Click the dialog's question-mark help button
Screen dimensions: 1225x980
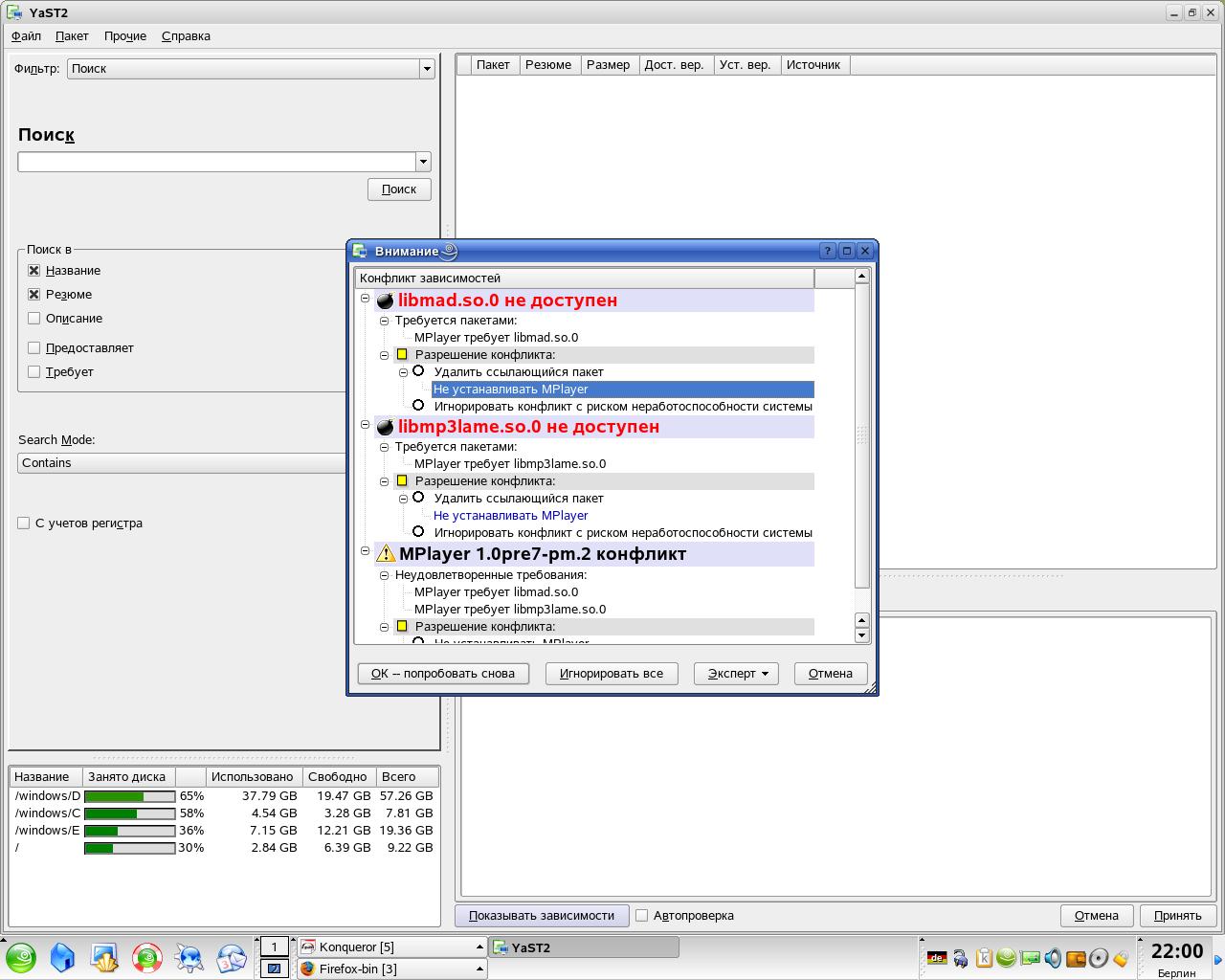(829, 251)
